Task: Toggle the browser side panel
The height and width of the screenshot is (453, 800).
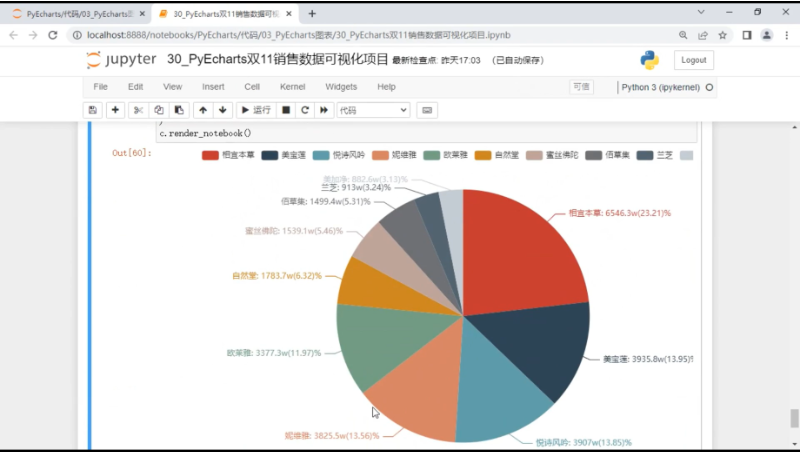Action: tap(747, 35)
